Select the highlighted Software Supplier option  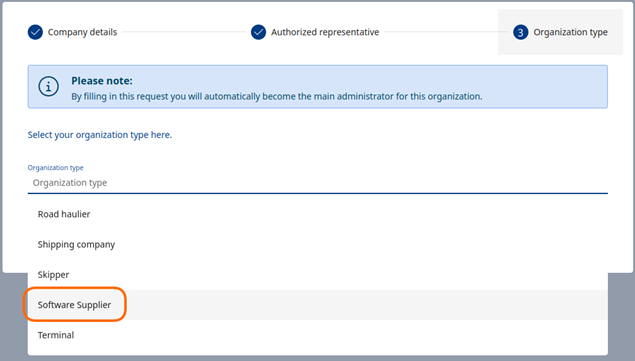[x=318, y=305]
